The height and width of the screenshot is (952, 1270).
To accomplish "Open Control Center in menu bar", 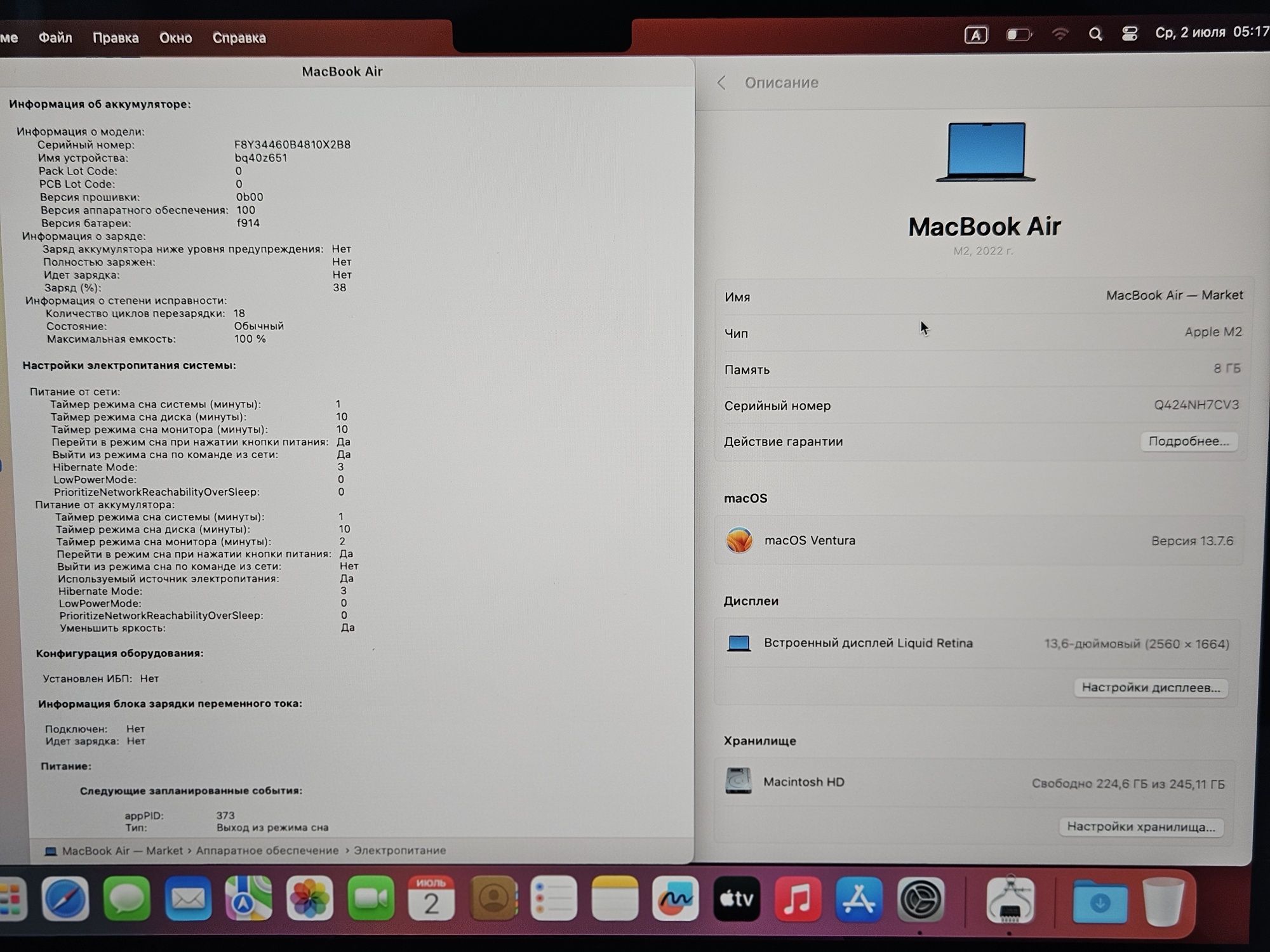I will (1130, 34).
